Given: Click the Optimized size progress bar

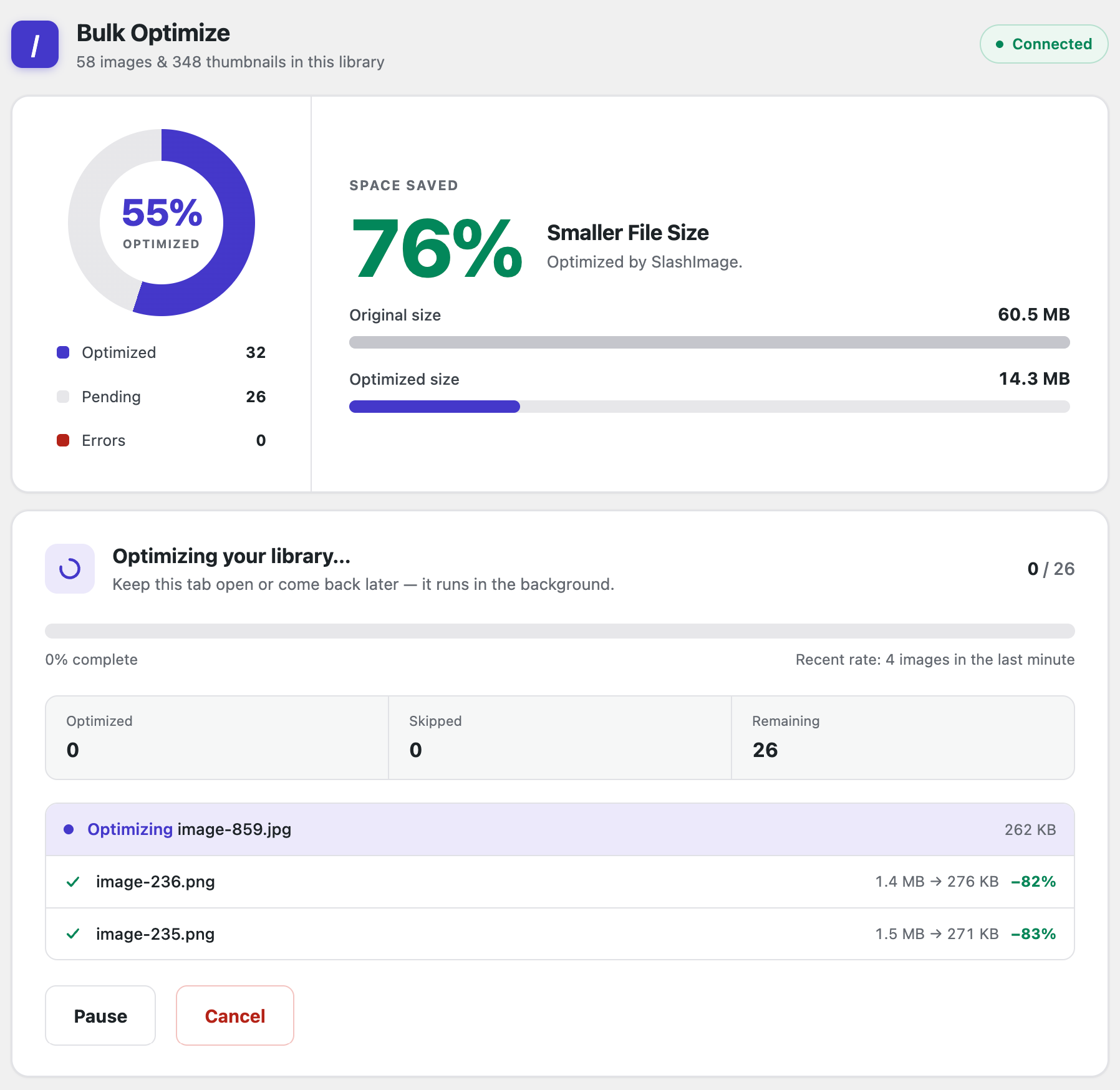Looking at the screenshot, I should [x=710, y=407].
